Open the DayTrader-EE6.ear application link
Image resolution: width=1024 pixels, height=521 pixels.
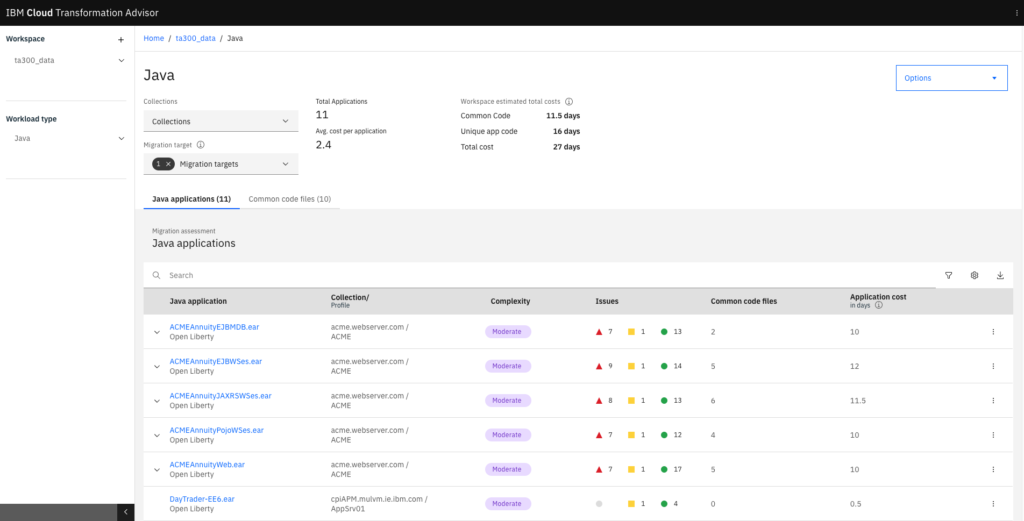tap(201, 498)
